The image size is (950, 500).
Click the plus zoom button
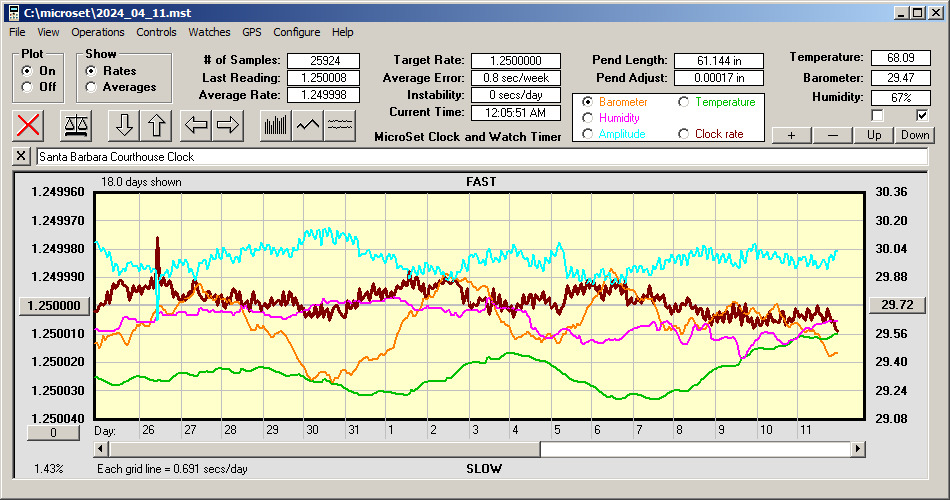pyautogui.click(x=791, y=135)
